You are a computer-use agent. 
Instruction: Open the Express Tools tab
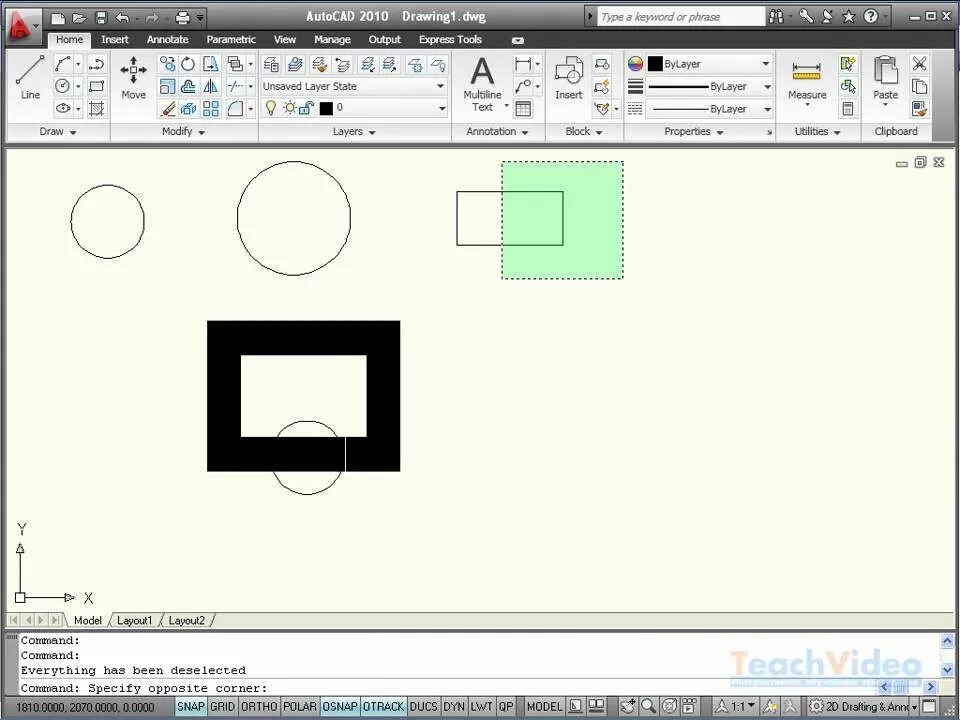tap(450, 40)
